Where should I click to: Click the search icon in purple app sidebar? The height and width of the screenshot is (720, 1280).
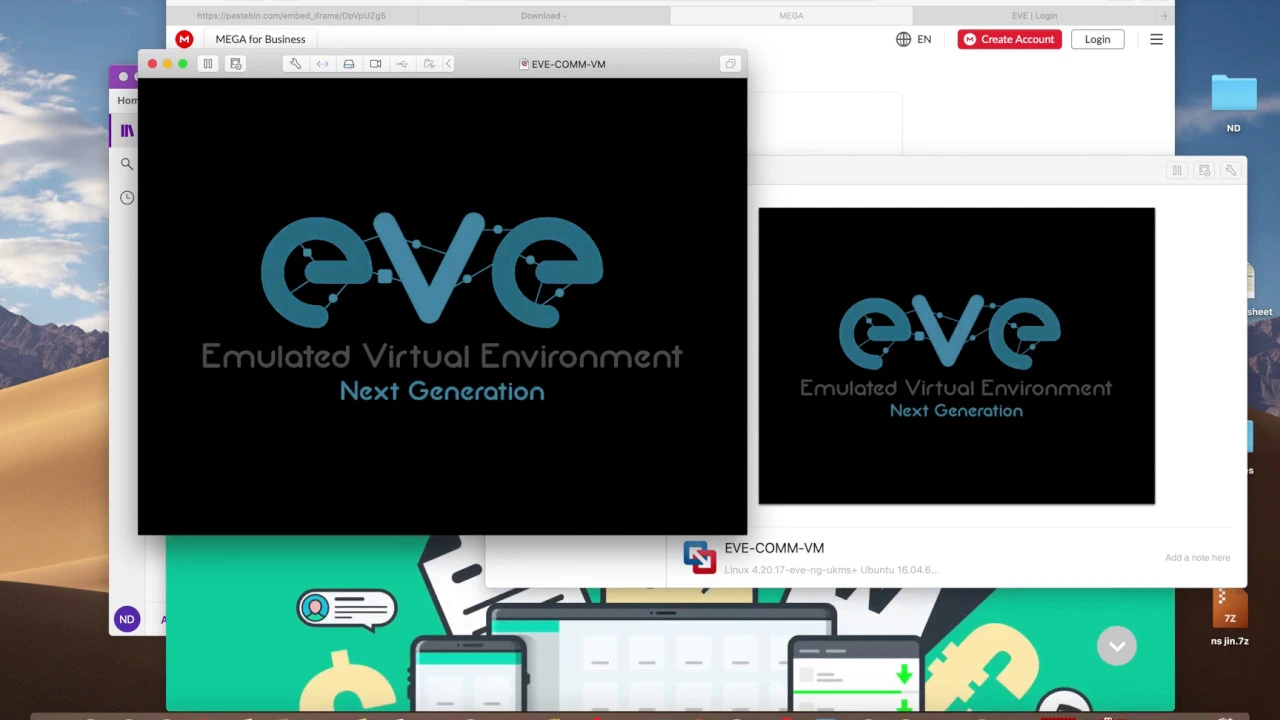click(x=127, y=164)
